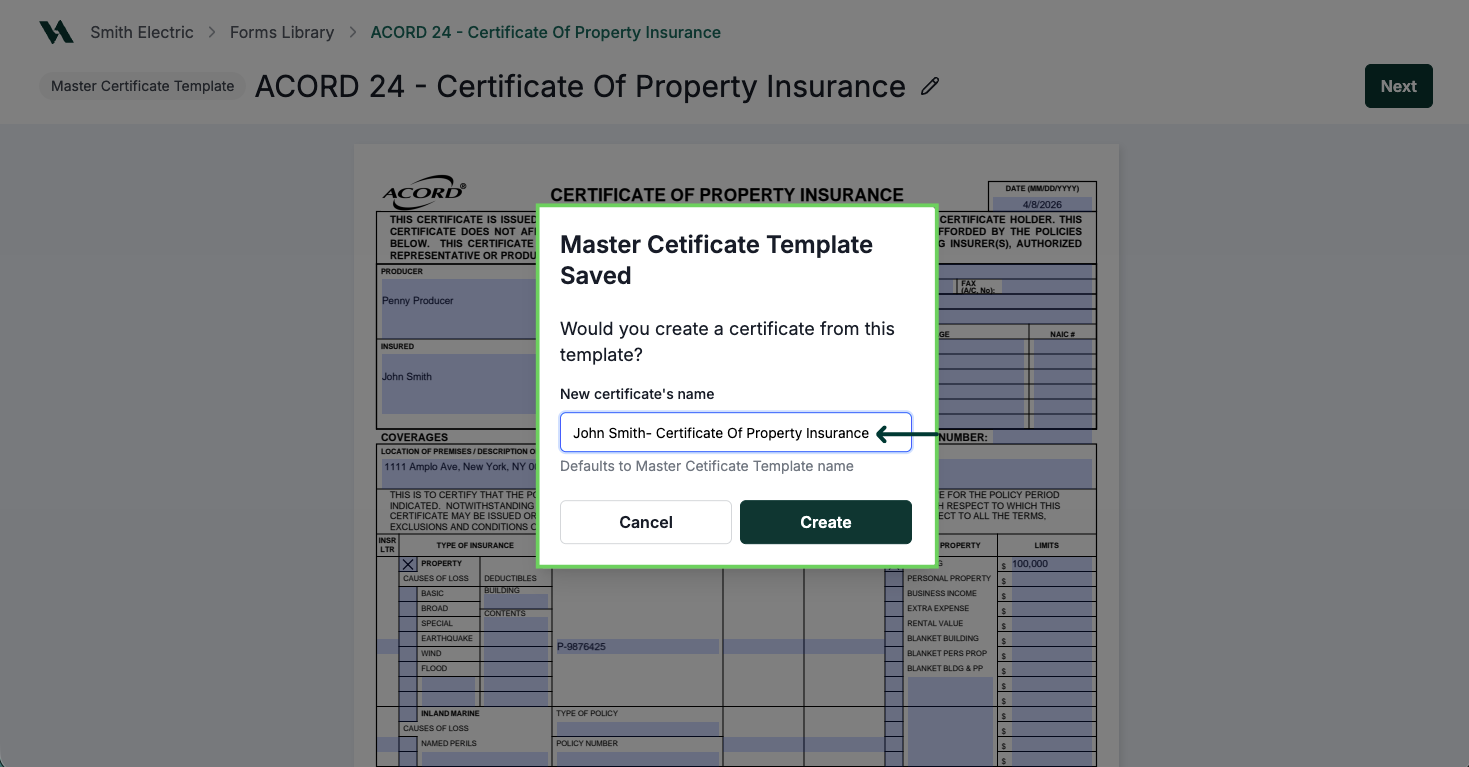Click the TYPE OF POLICY field
Viewport: 1469px width, 767px height.
tap(638, 728)
